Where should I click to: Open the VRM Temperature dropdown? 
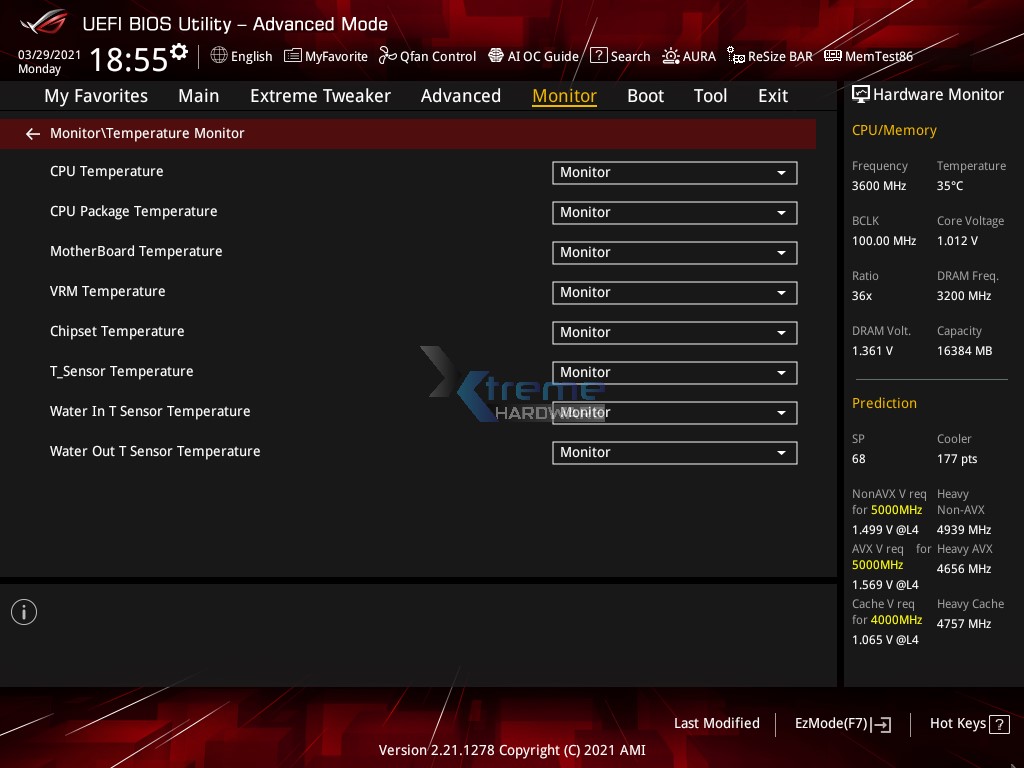coord(674,292)
